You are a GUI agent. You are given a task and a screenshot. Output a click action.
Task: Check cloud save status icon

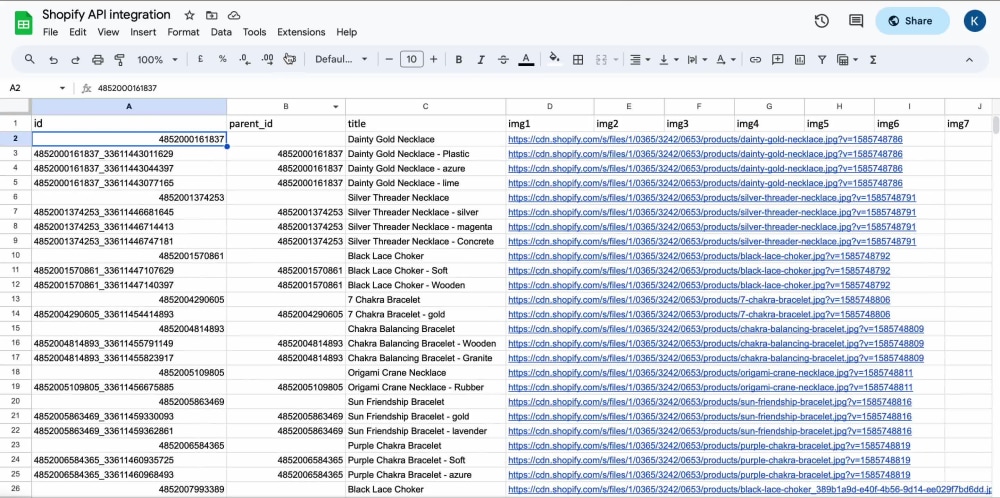[x=234, y=15]
